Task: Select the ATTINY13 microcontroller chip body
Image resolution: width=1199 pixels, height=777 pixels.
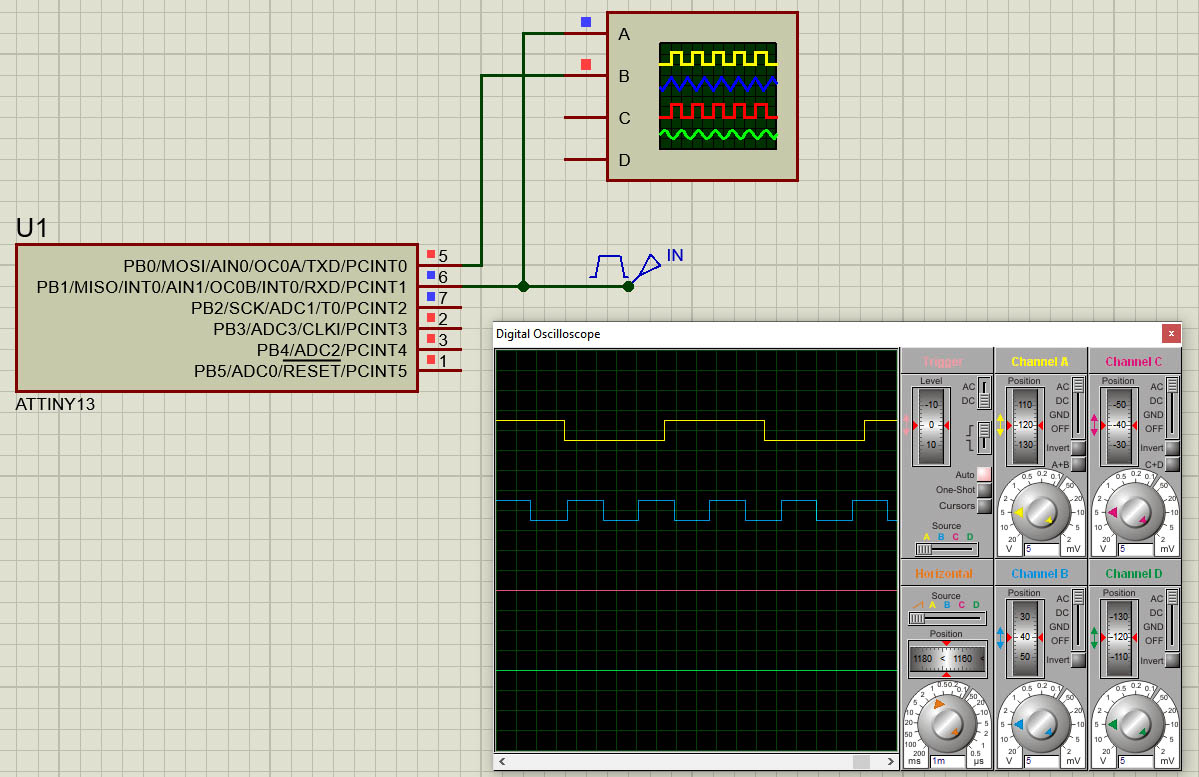Action: tap(216, 318)
